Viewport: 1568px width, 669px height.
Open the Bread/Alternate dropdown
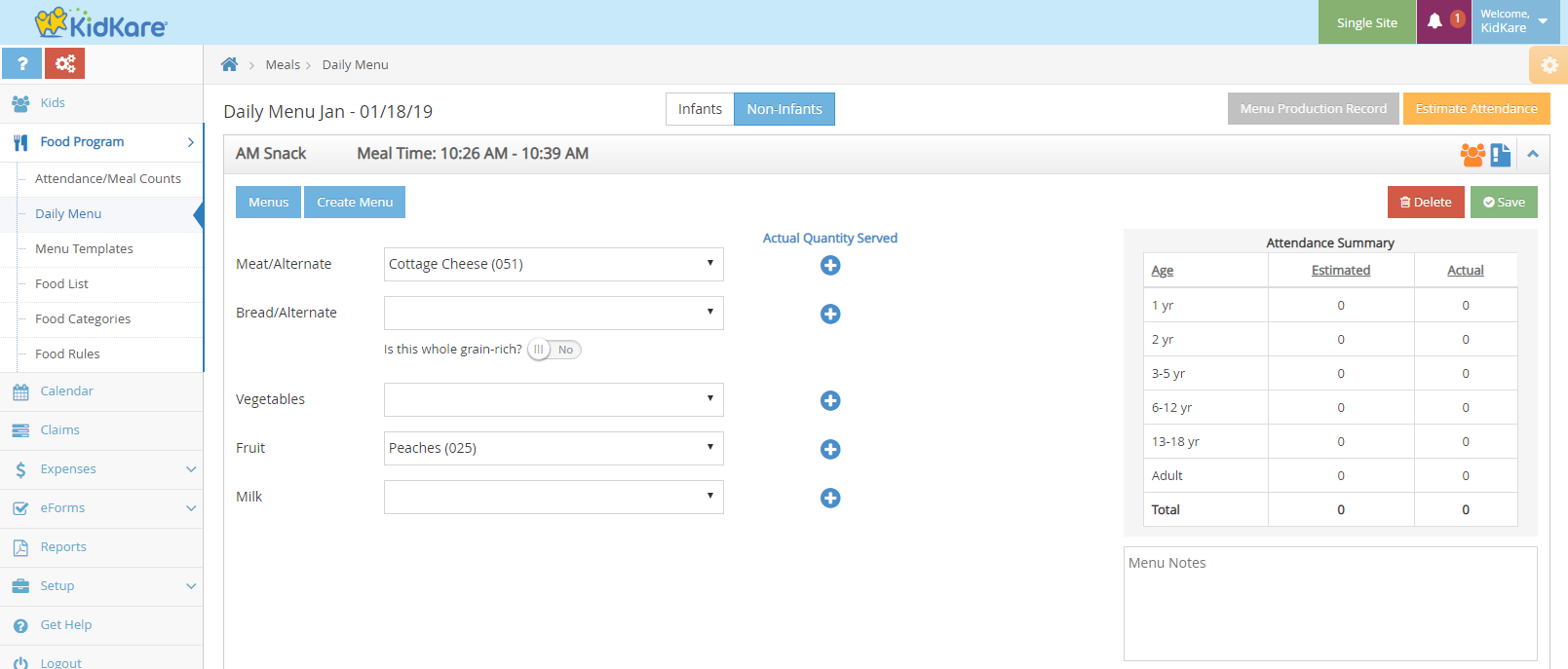point(554,313)
